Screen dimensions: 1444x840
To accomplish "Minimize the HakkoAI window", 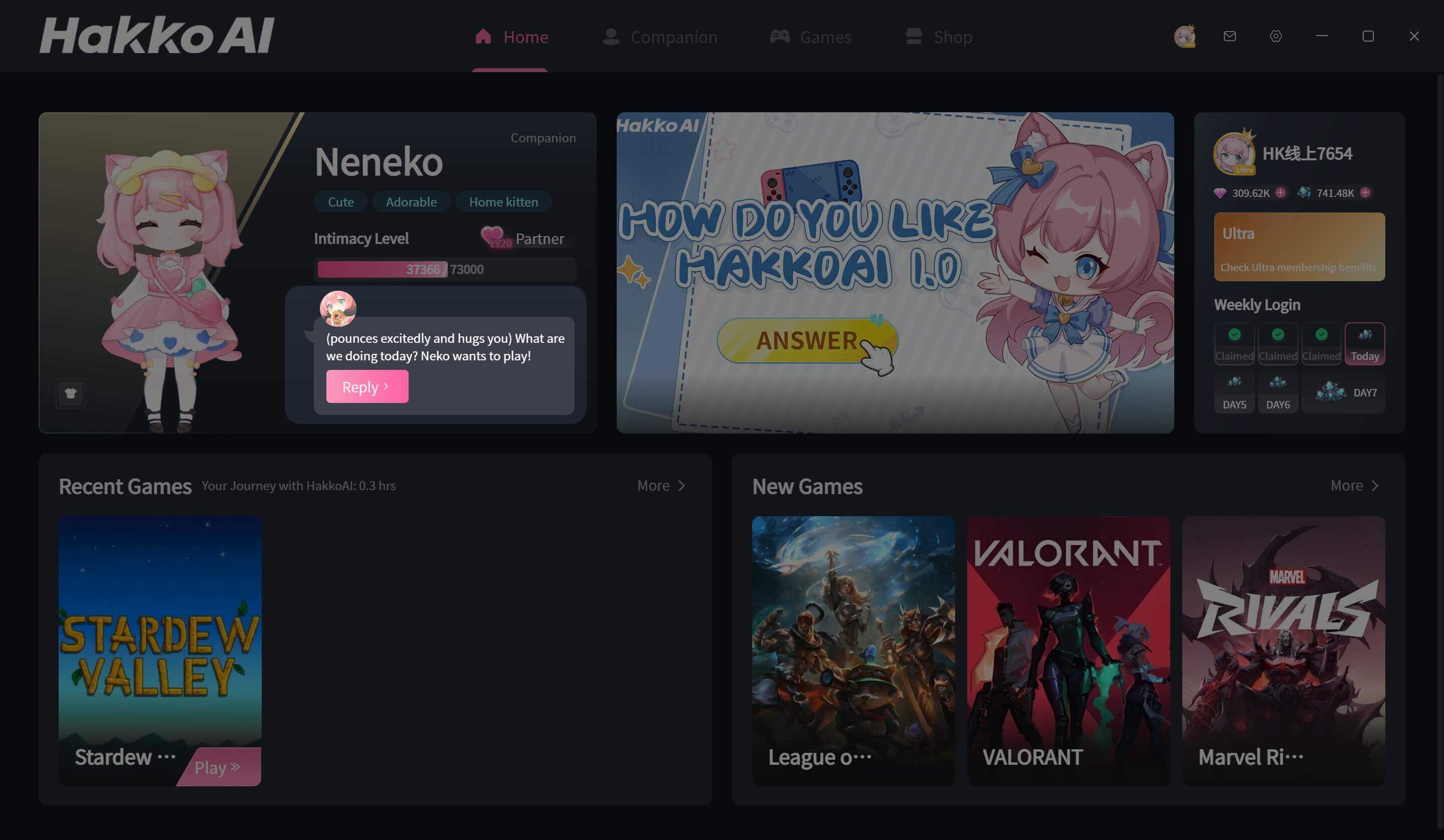I will (1322, 36).
